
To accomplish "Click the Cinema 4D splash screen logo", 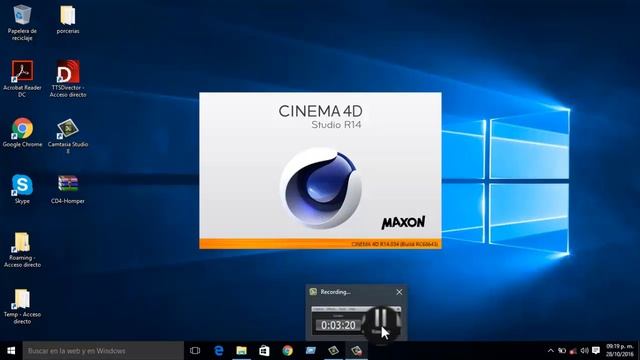I will pos(321,188).
